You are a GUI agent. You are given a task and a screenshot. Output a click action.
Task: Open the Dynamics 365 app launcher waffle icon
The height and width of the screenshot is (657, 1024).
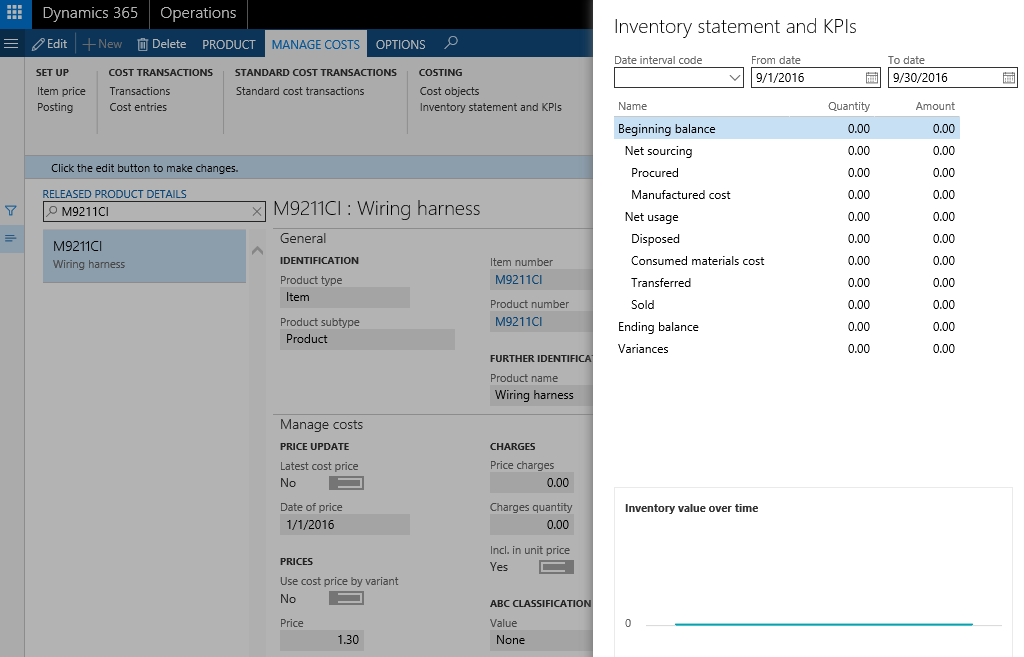coord(14,14)
